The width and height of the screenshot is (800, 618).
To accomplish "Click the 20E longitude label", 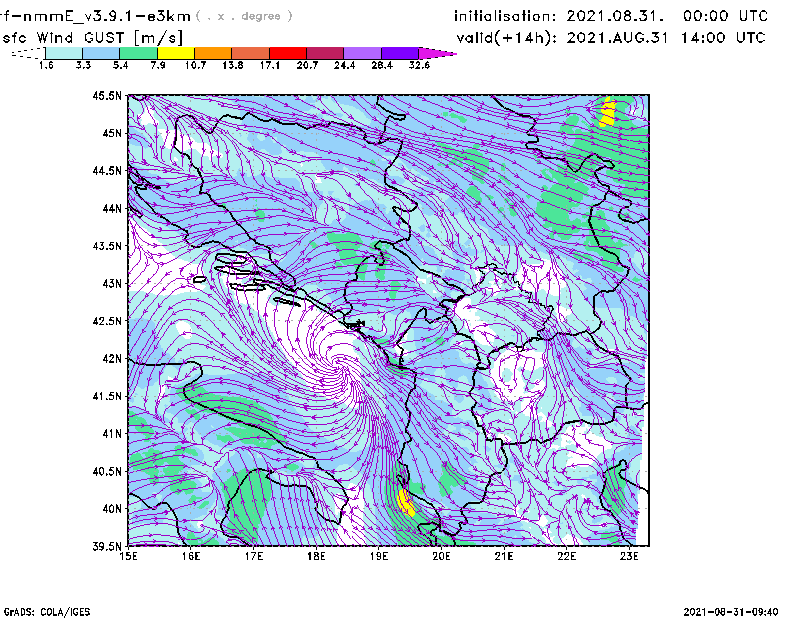I will coord(441,556).
